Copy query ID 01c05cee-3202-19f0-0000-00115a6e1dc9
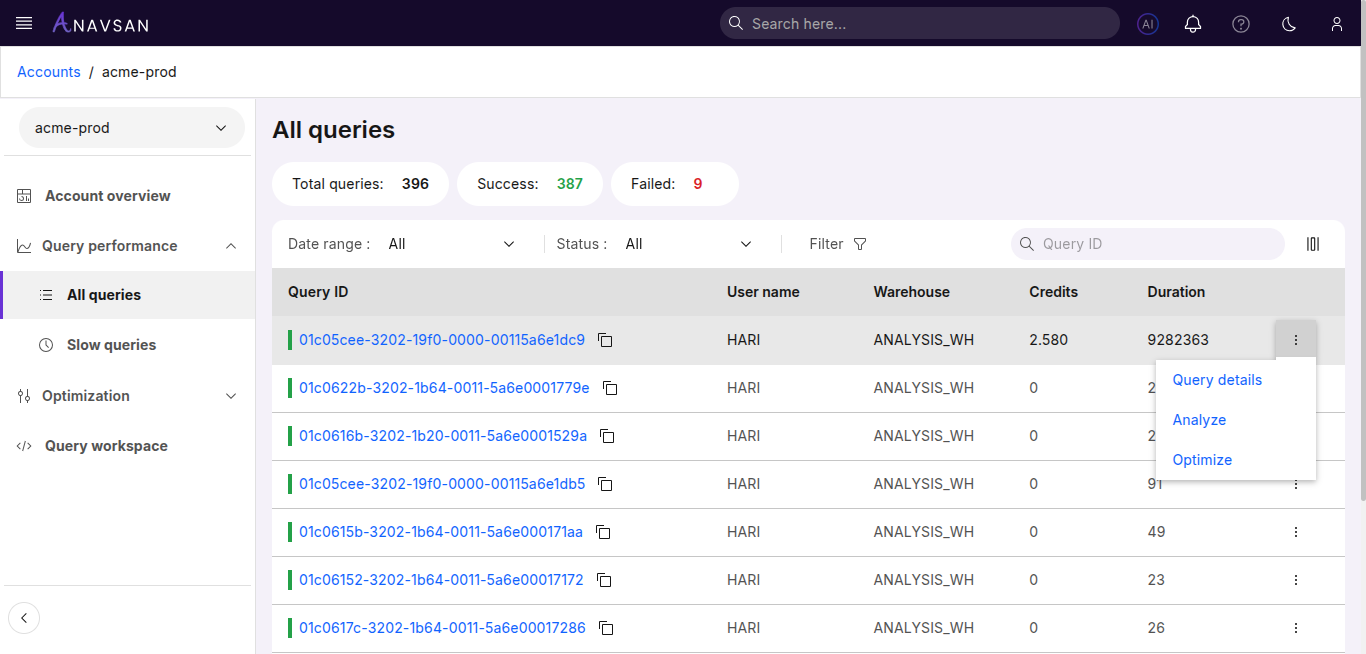Image resolution: width=1366 pixels, height=654 pixels. [x=605, y=340]
